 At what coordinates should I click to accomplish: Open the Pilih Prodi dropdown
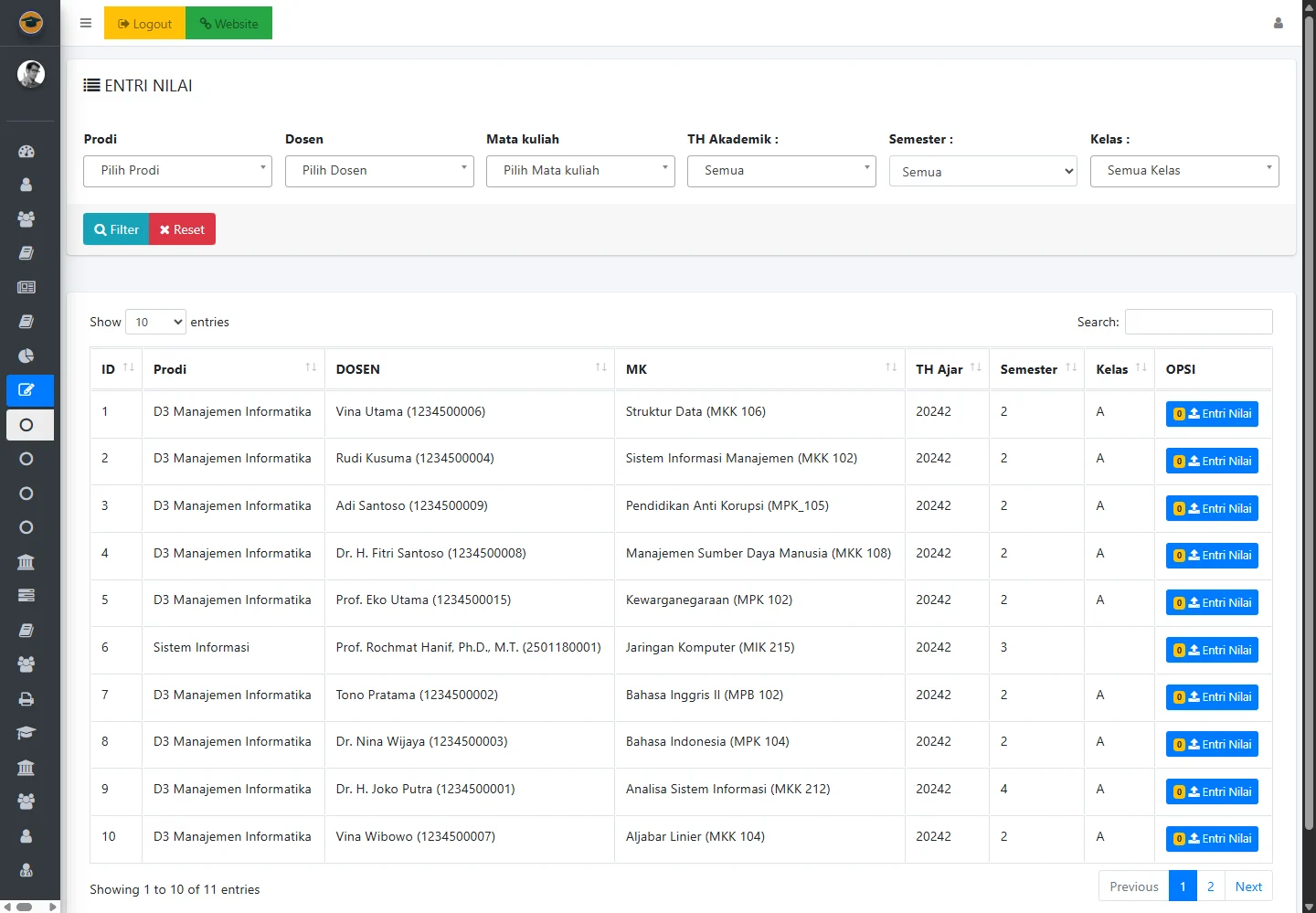pos(177,171)
